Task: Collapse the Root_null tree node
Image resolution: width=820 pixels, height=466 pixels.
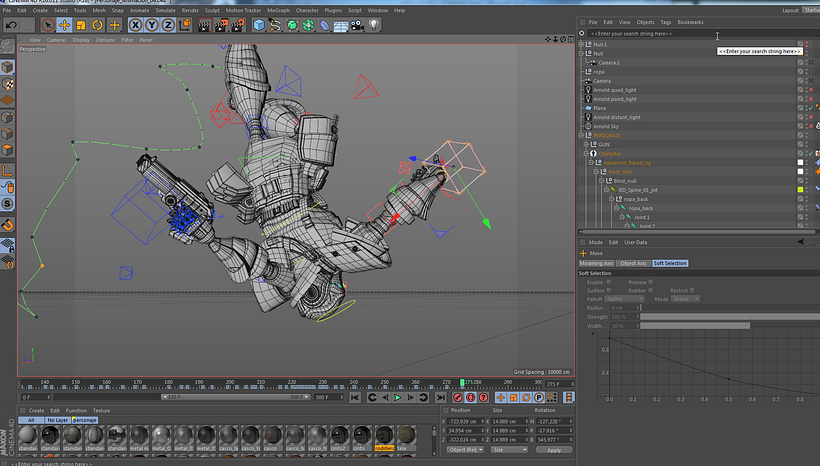Action: [x=597, y=171]
